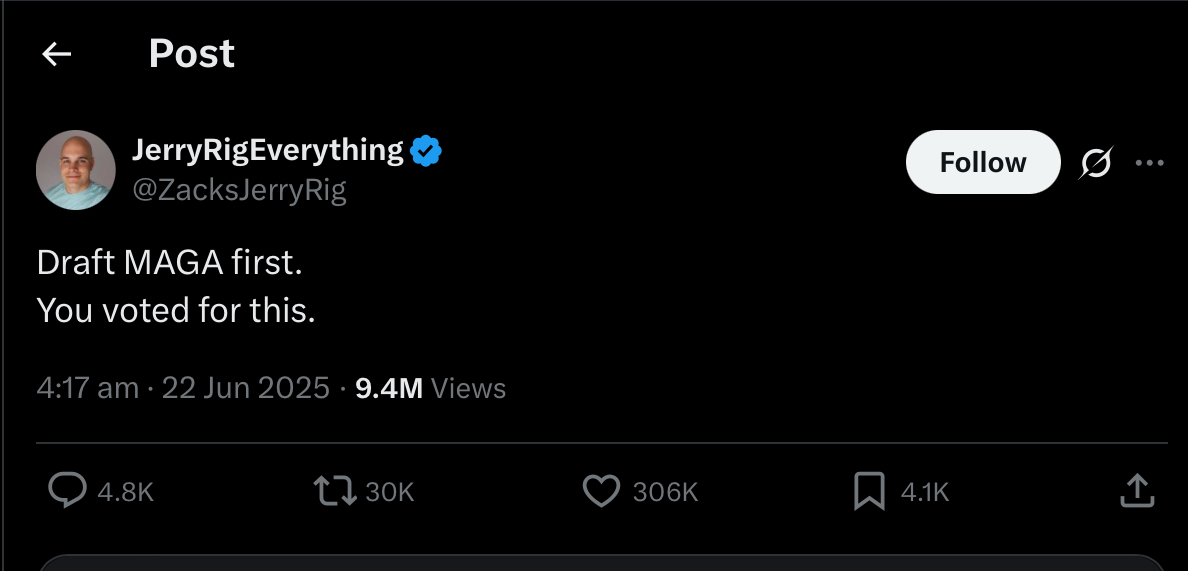Click the 306K likes count
The height and width of the screenshot is (571, 1188).
[x=664, y=493]
